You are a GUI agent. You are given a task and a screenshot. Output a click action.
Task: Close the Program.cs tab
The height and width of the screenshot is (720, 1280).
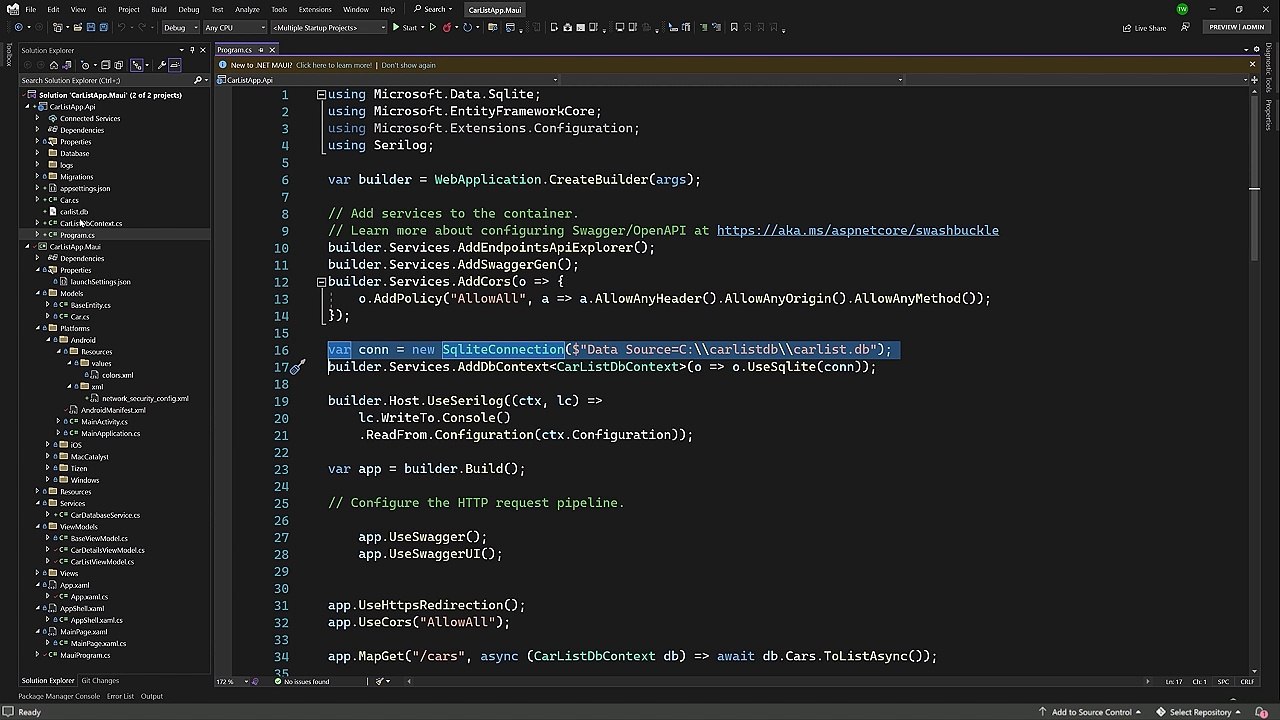pyautogui.click(x=271, y=50)
